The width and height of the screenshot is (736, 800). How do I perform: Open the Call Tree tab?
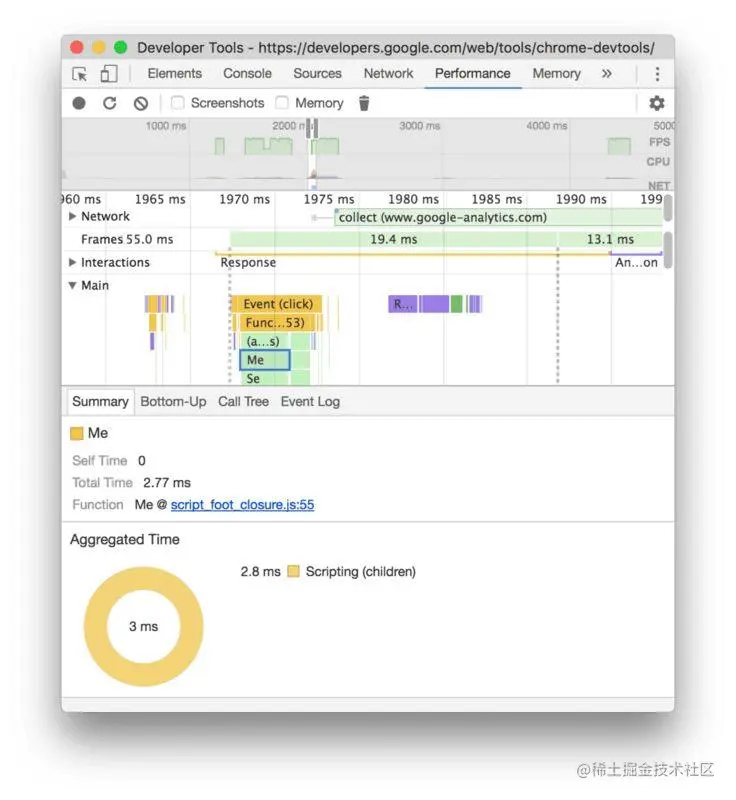pos(243,402)
